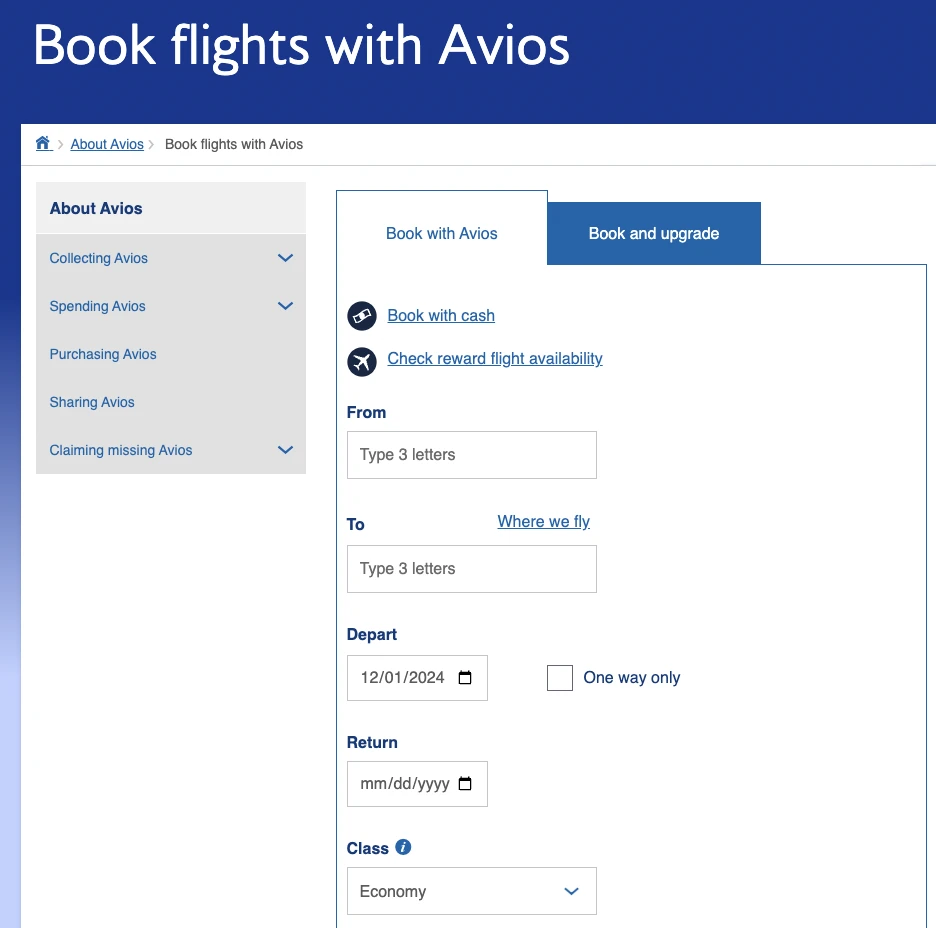Image resolution: width=936 pixels, height=928 pixels.
Task: Go to About Avios via the breadcrumb
Action: tap(107, 143)
